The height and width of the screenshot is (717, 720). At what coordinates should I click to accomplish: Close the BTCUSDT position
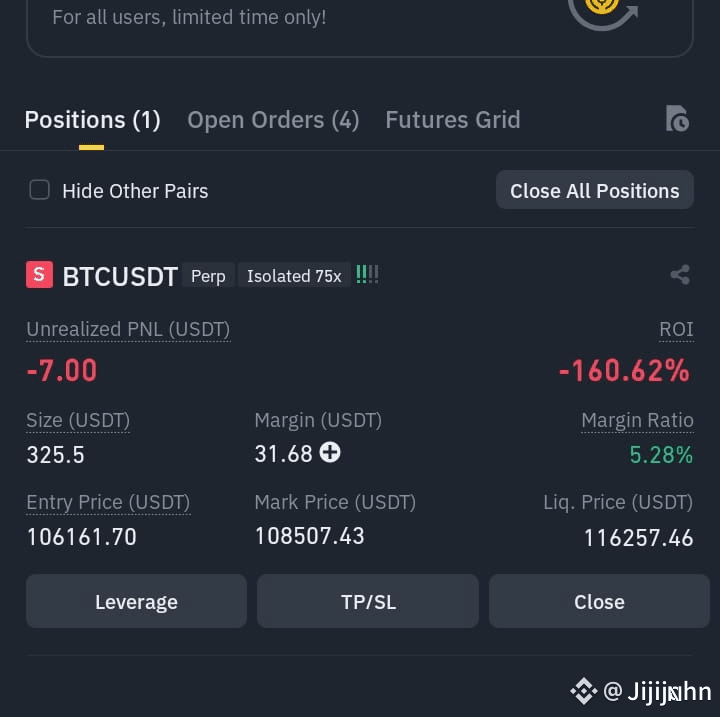pyautogui.click(x=599, y=601)
